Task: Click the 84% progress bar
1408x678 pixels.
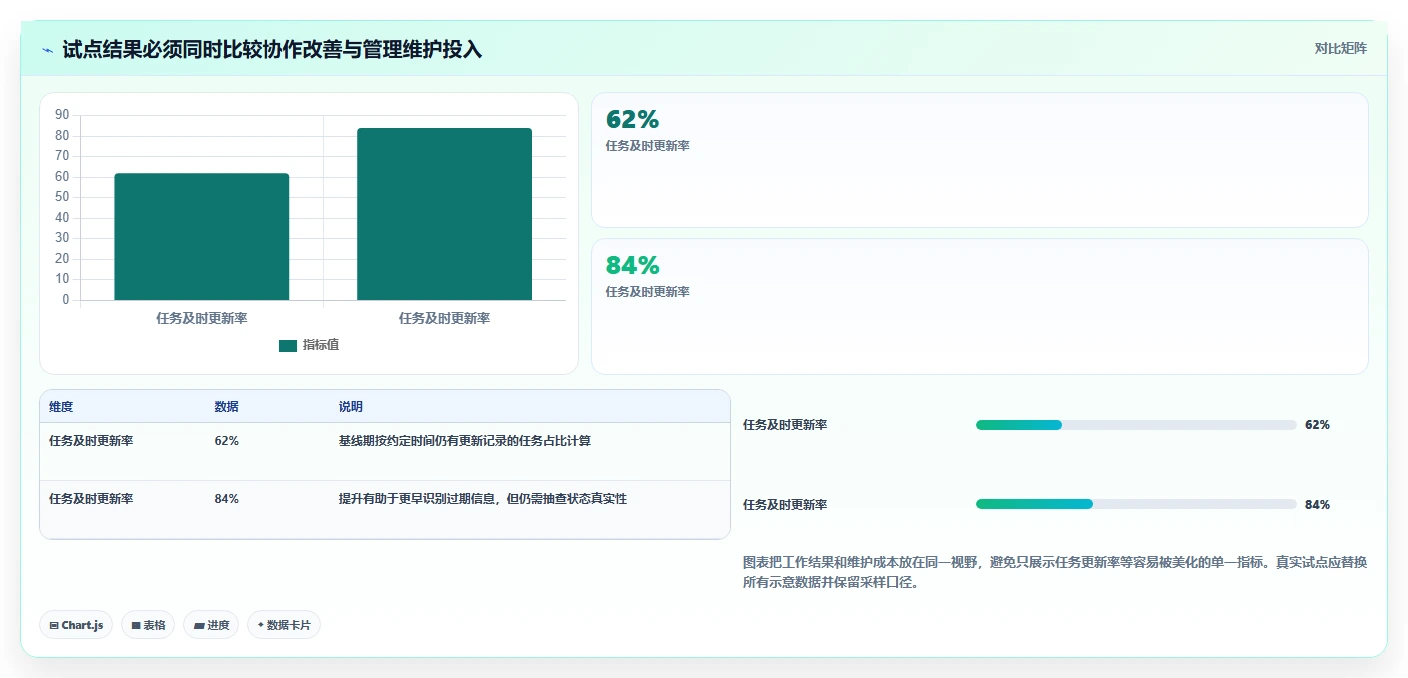Action: tap(1136, 505)
